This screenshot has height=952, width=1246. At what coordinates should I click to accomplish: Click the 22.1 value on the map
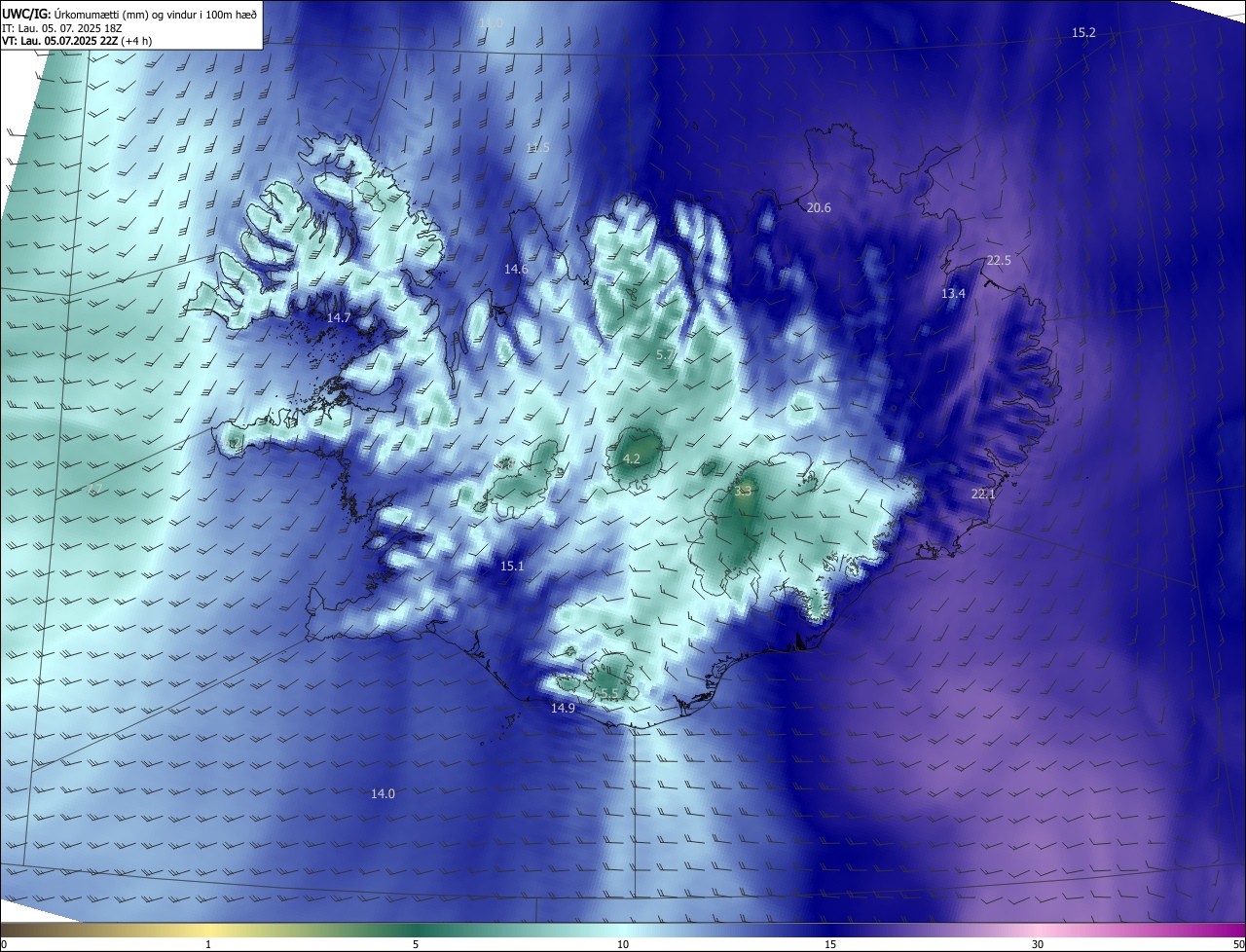tap(983, 494)
